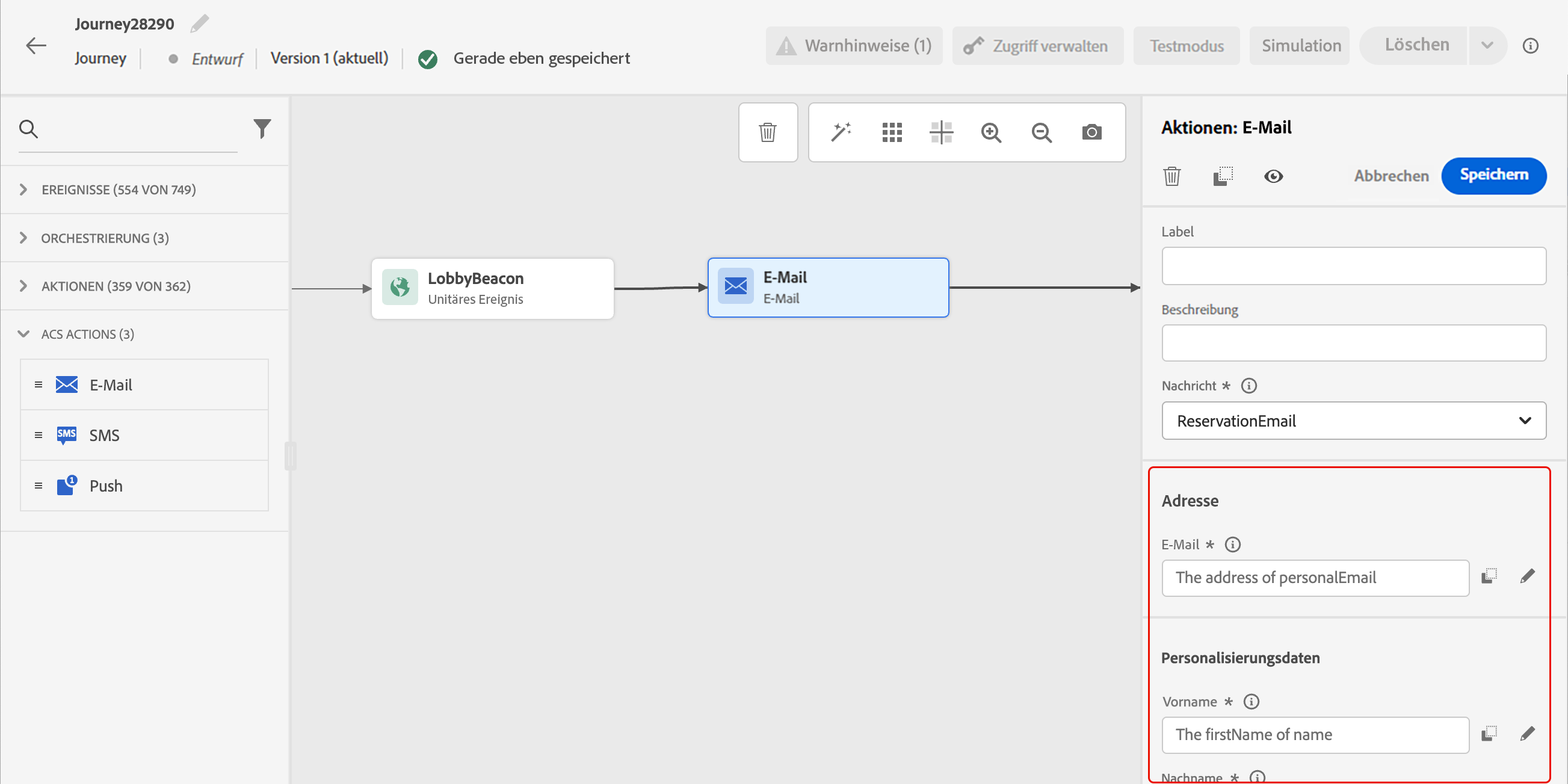Click into the Label input field
1568x784 pixels.
1353,266
